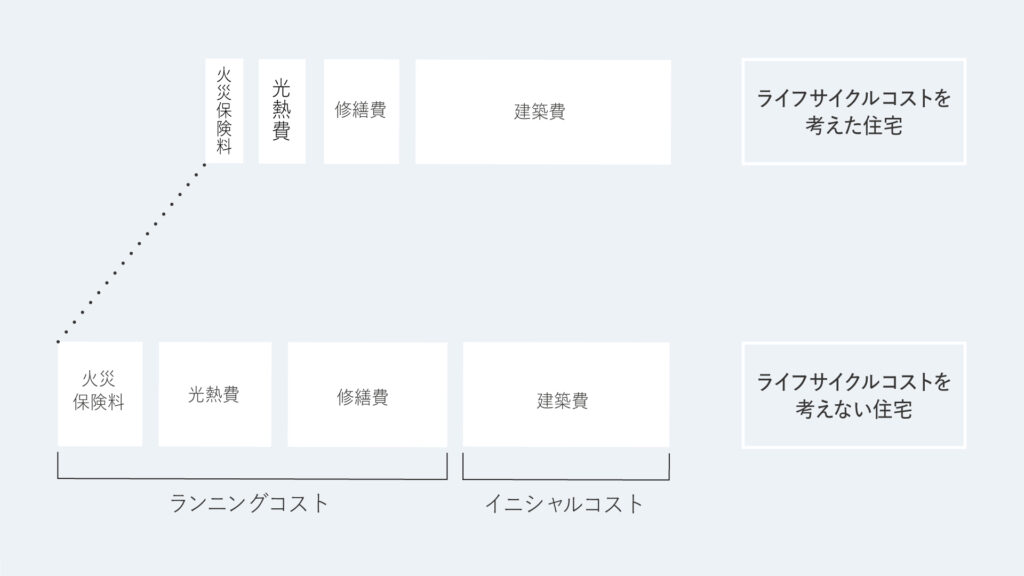Click the ライフサイクルコストを考えた住宅 label box

pos(853,111)
